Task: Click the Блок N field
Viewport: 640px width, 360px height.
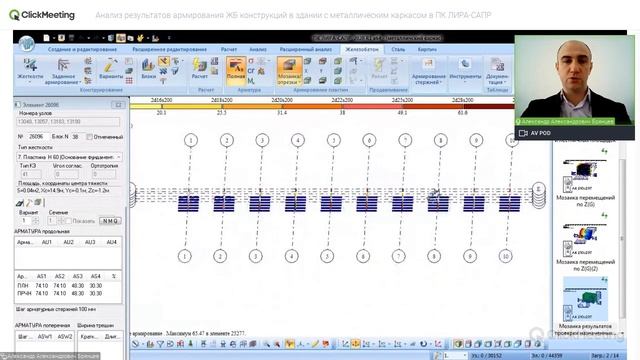Action: point(78,137)
